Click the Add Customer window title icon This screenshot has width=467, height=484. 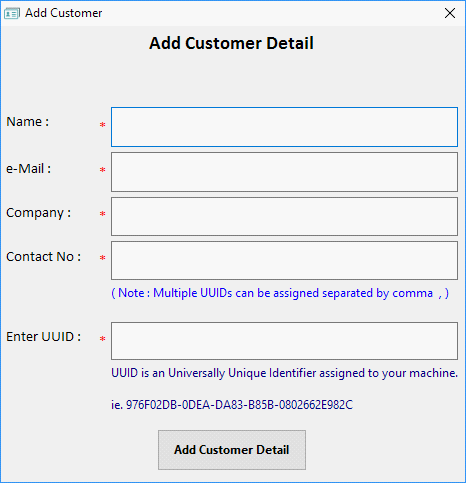(12, 13)
